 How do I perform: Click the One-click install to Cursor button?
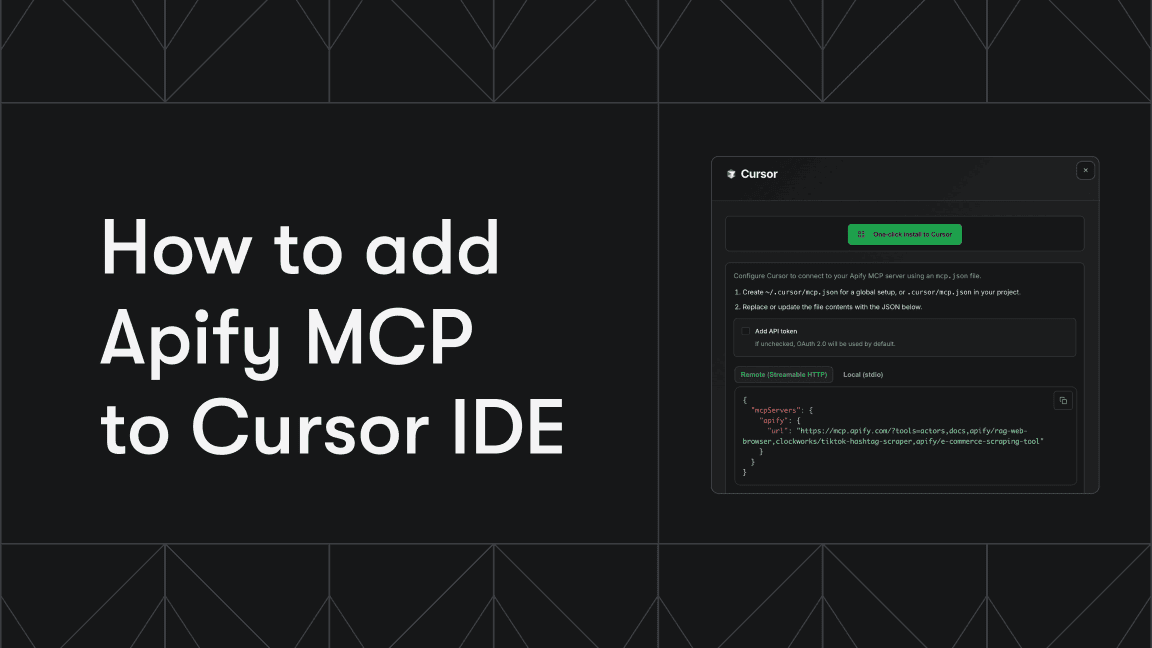[x=906, y=234]
